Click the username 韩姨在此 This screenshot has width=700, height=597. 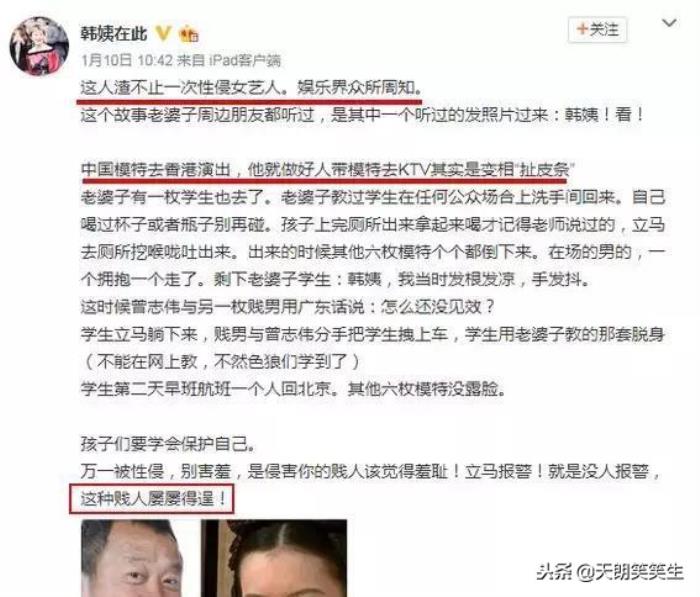coord(114,34)
